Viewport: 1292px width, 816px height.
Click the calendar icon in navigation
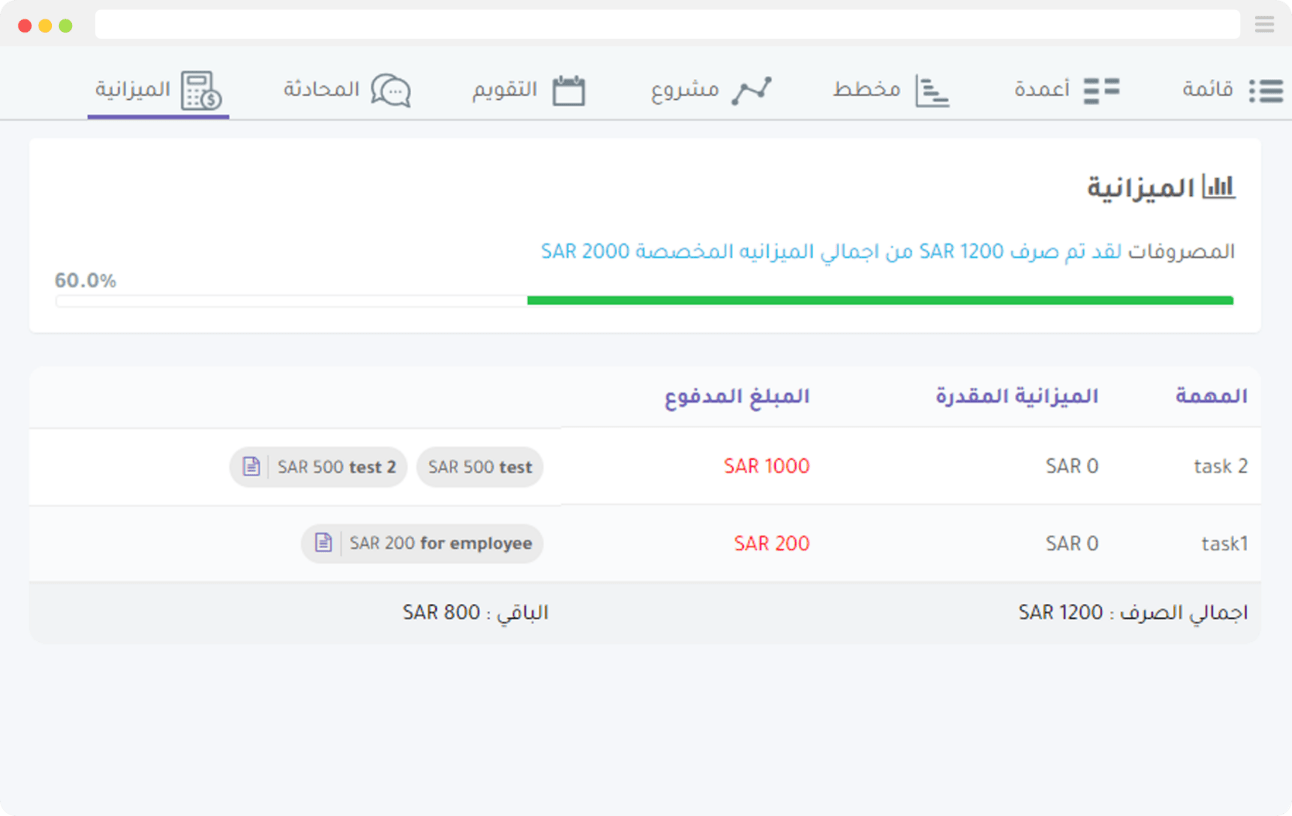pos(568,91)
